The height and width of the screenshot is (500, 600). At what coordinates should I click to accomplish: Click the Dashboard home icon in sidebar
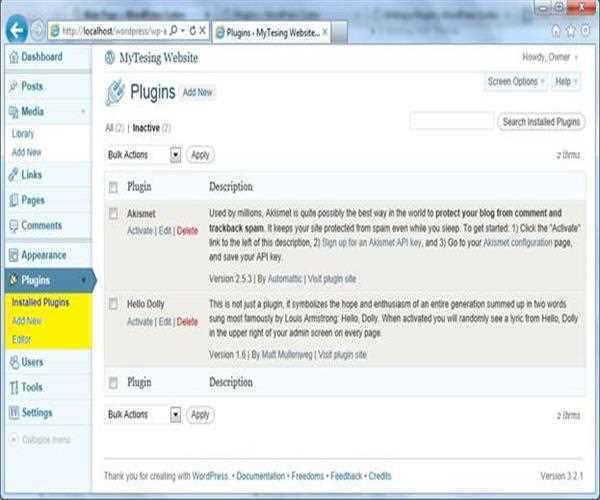pyautogui.click(x=12, y=59)
